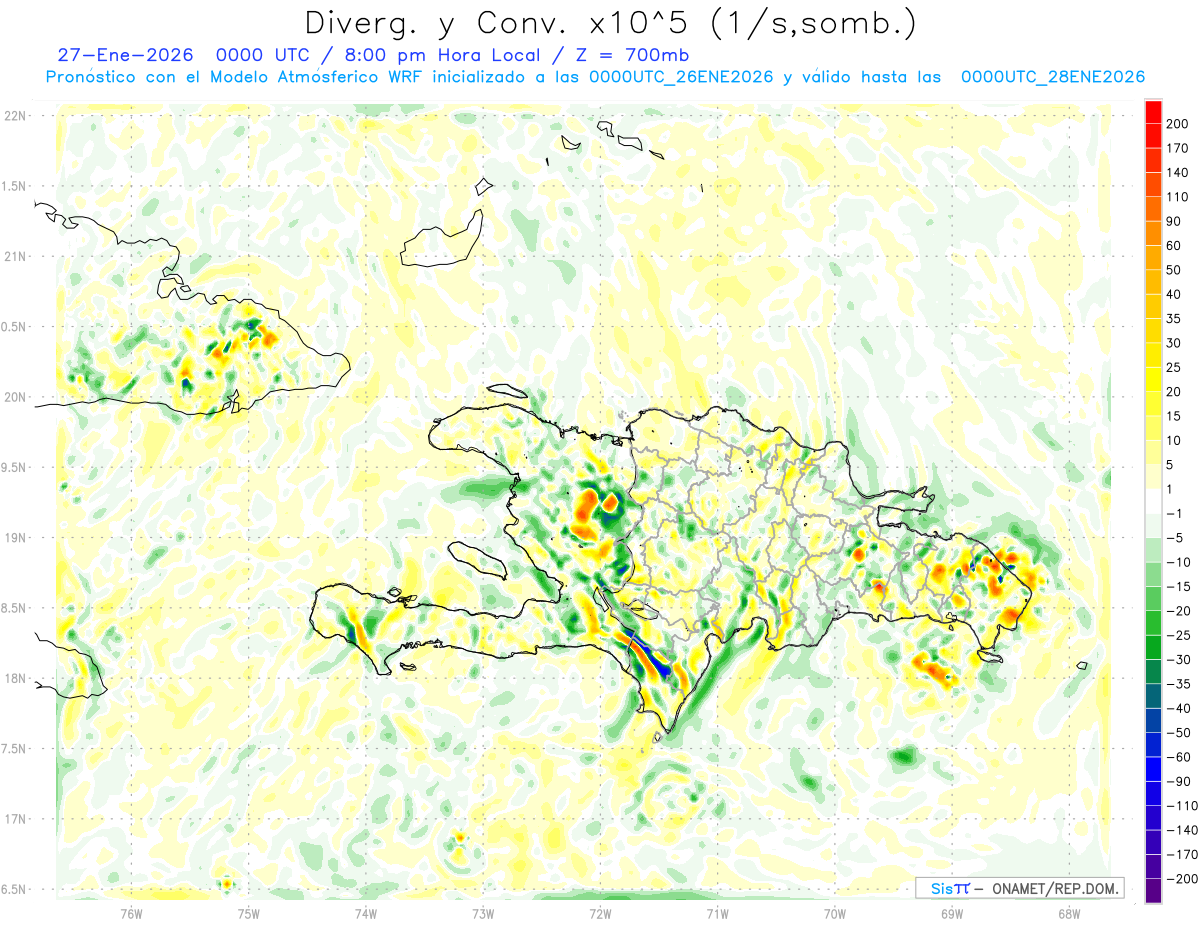Click the 69W longitude label
The width and height of the screenshot is (1200, 927).
click(951, 913)
